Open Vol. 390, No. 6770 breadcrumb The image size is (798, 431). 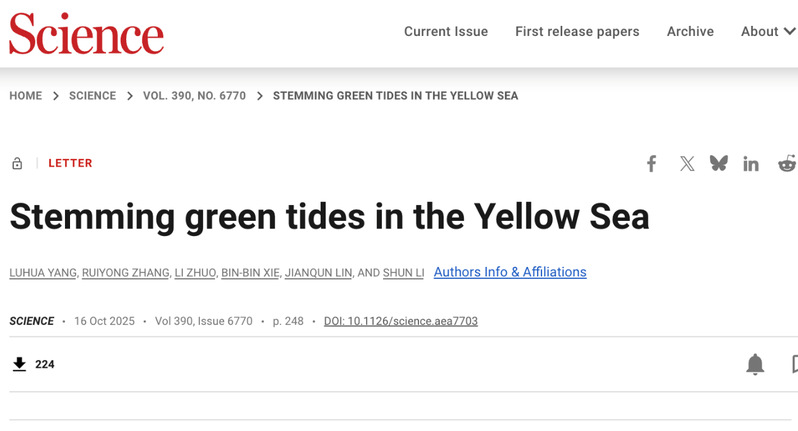194,96
